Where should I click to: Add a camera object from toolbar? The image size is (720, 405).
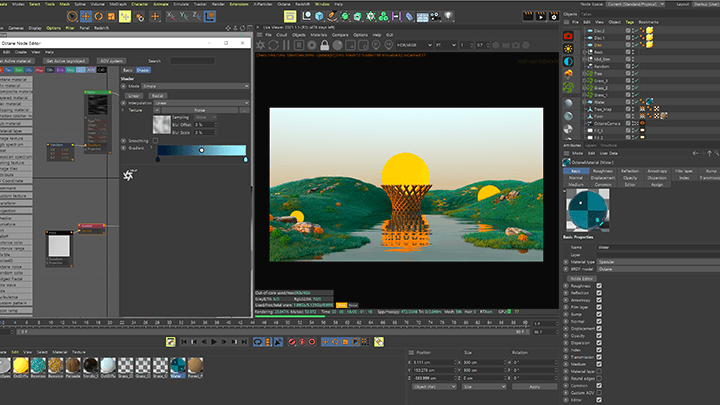click(x=435, y=17)
